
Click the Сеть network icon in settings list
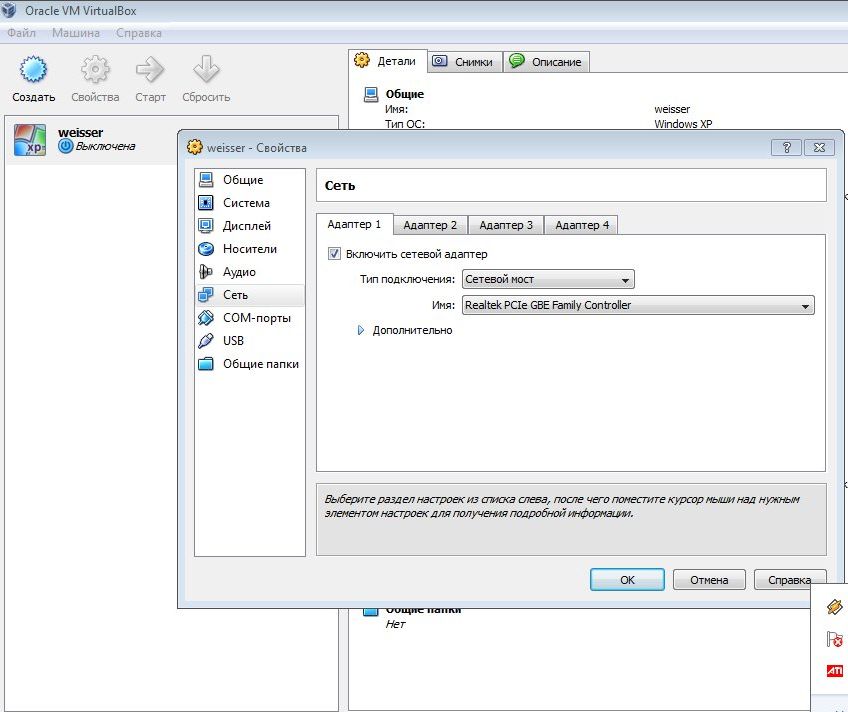[206, 295]
